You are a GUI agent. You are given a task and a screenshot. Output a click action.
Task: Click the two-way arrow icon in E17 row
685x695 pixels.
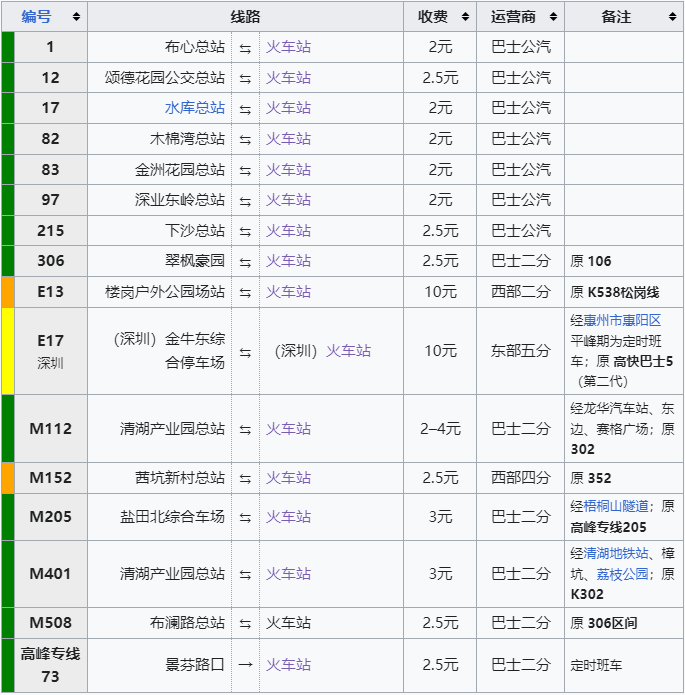click(245, 351)
